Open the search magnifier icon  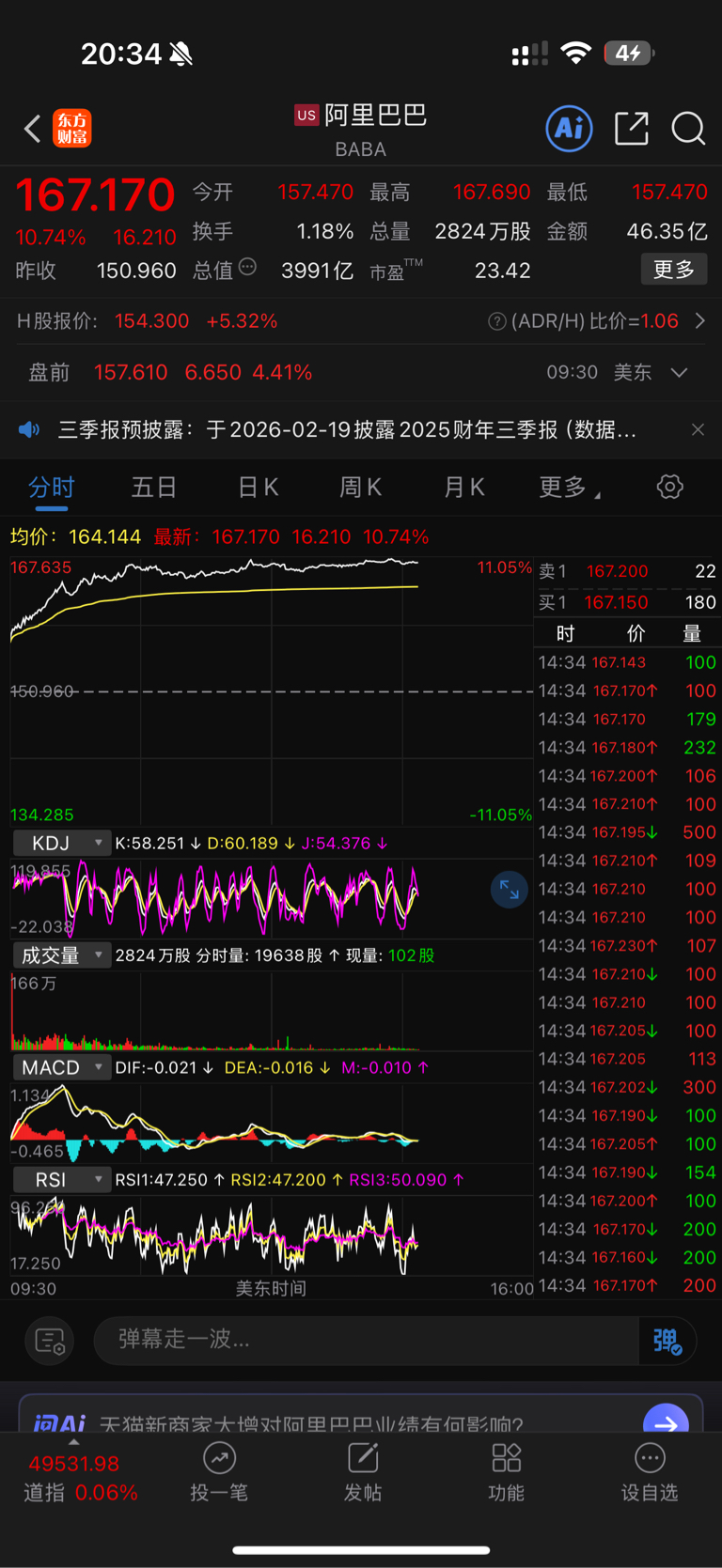[688, 129]
